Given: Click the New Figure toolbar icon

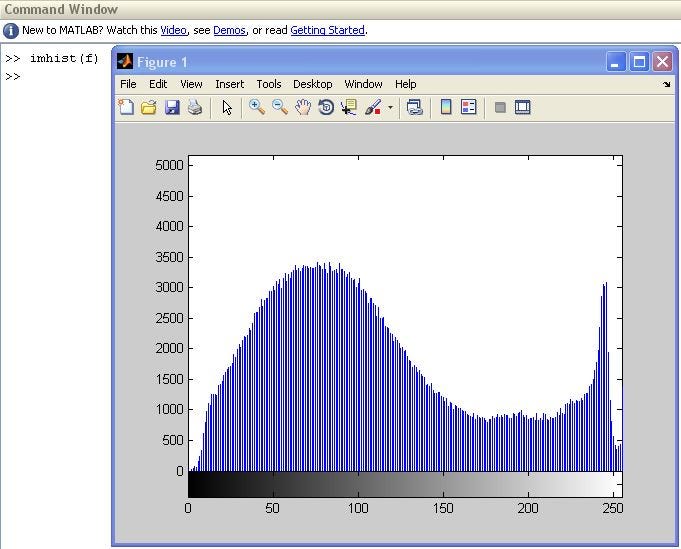Looking at the screenshot, I should pos(126,107).
